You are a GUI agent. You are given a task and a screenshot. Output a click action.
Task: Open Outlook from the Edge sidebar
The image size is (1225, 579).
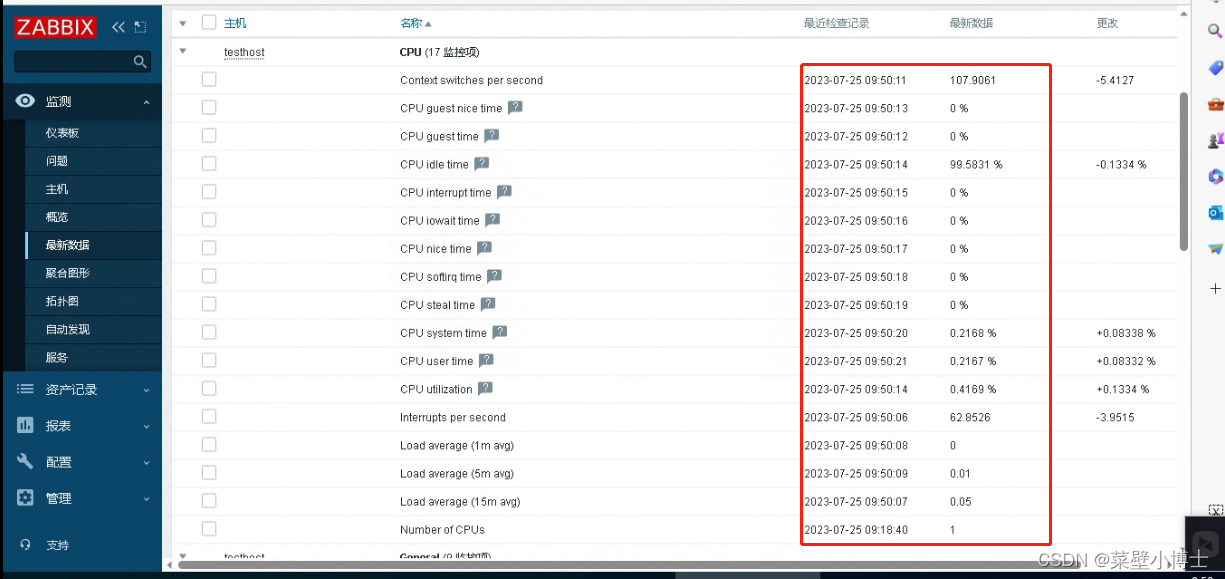pos(1215,212)
